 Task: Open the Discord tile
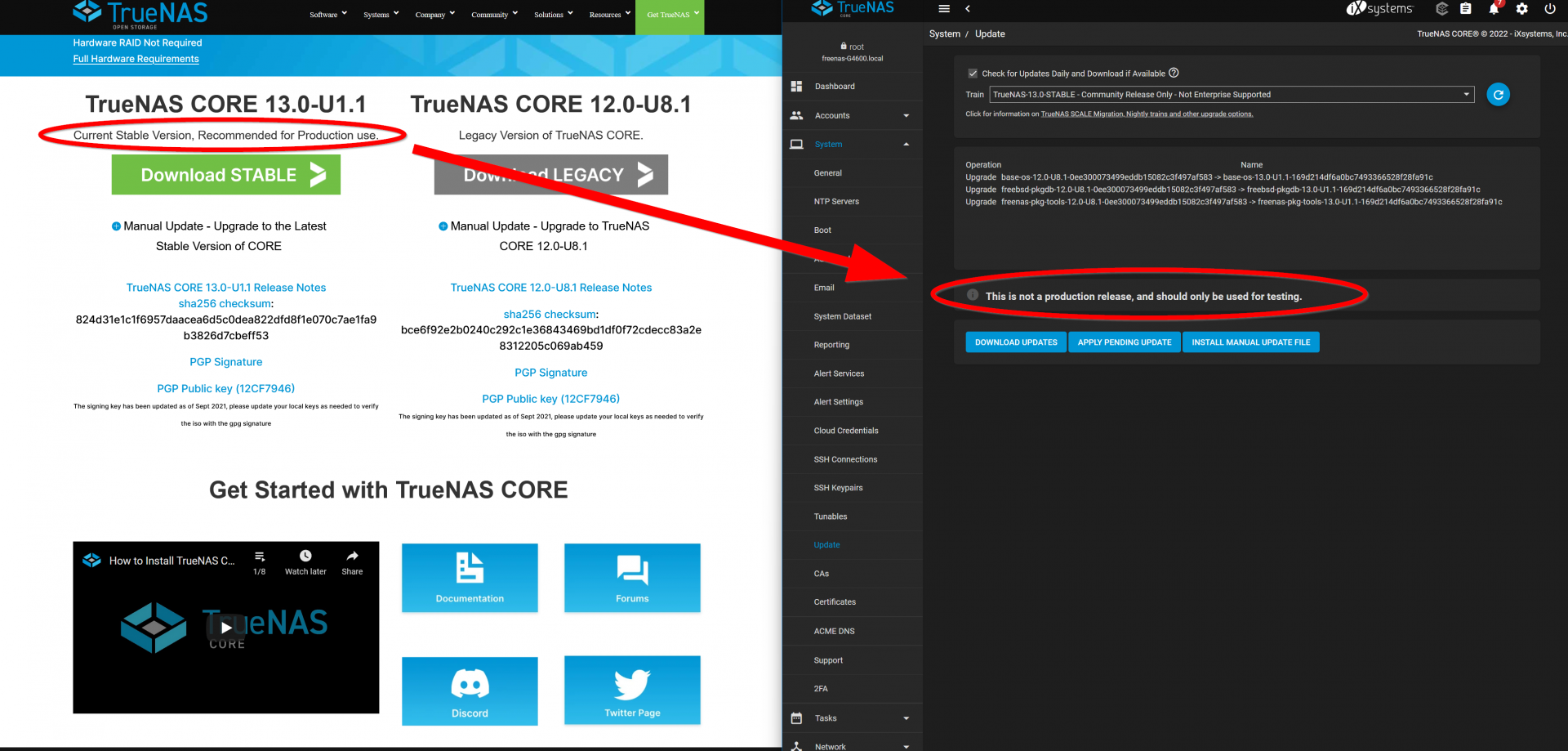coord(470,691)
